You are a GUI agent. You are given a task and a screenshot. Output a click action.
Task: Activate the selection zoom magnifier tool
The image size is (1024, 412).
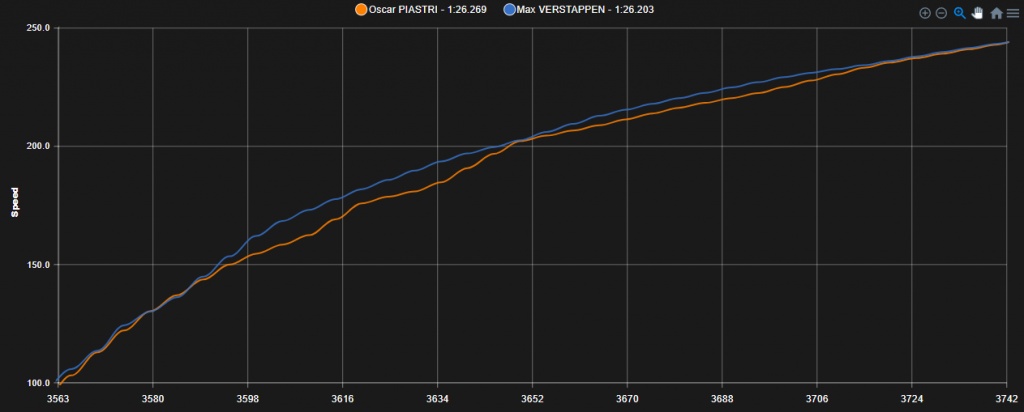coord(959,13)
